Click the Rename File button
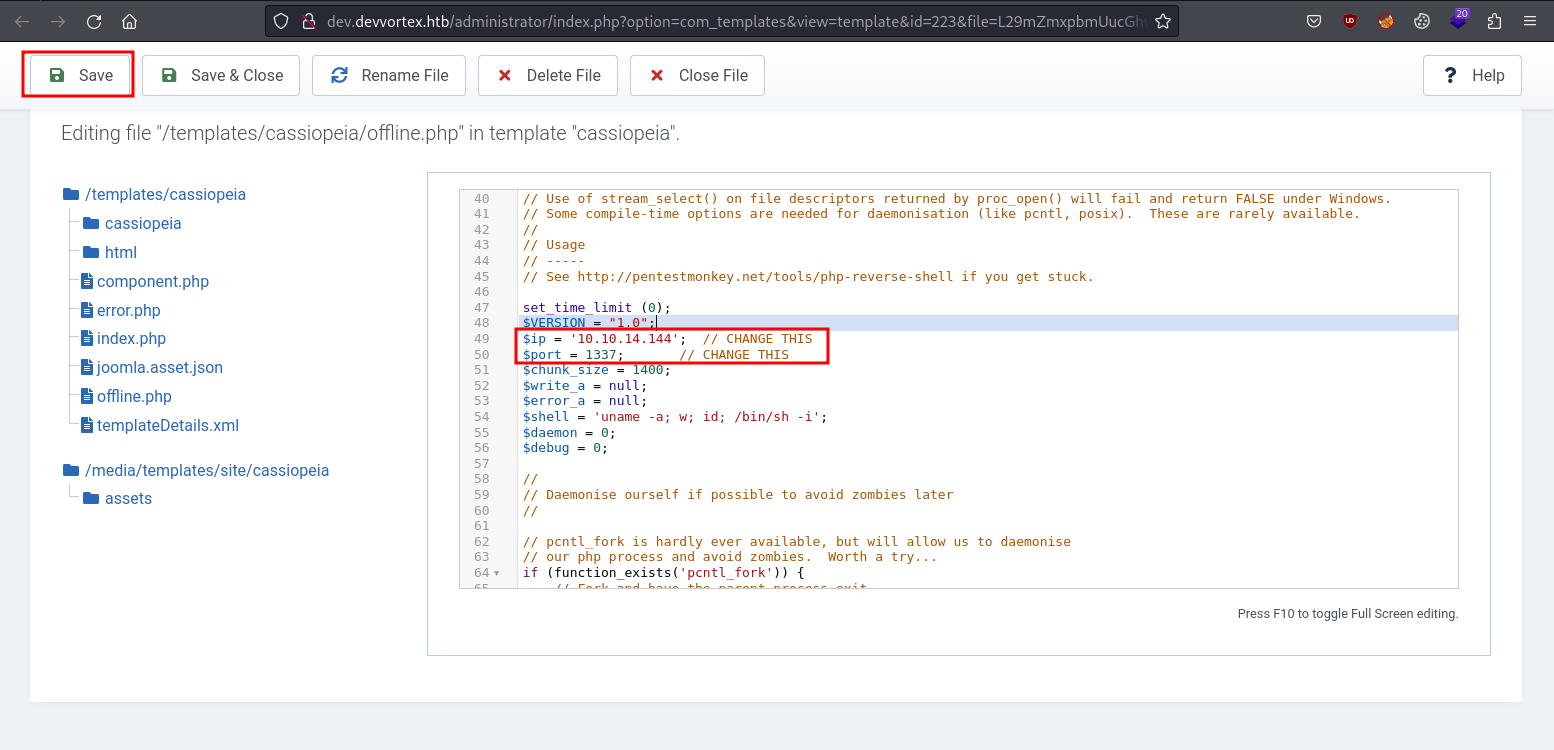1554x750 pixels. pos(389,75)
